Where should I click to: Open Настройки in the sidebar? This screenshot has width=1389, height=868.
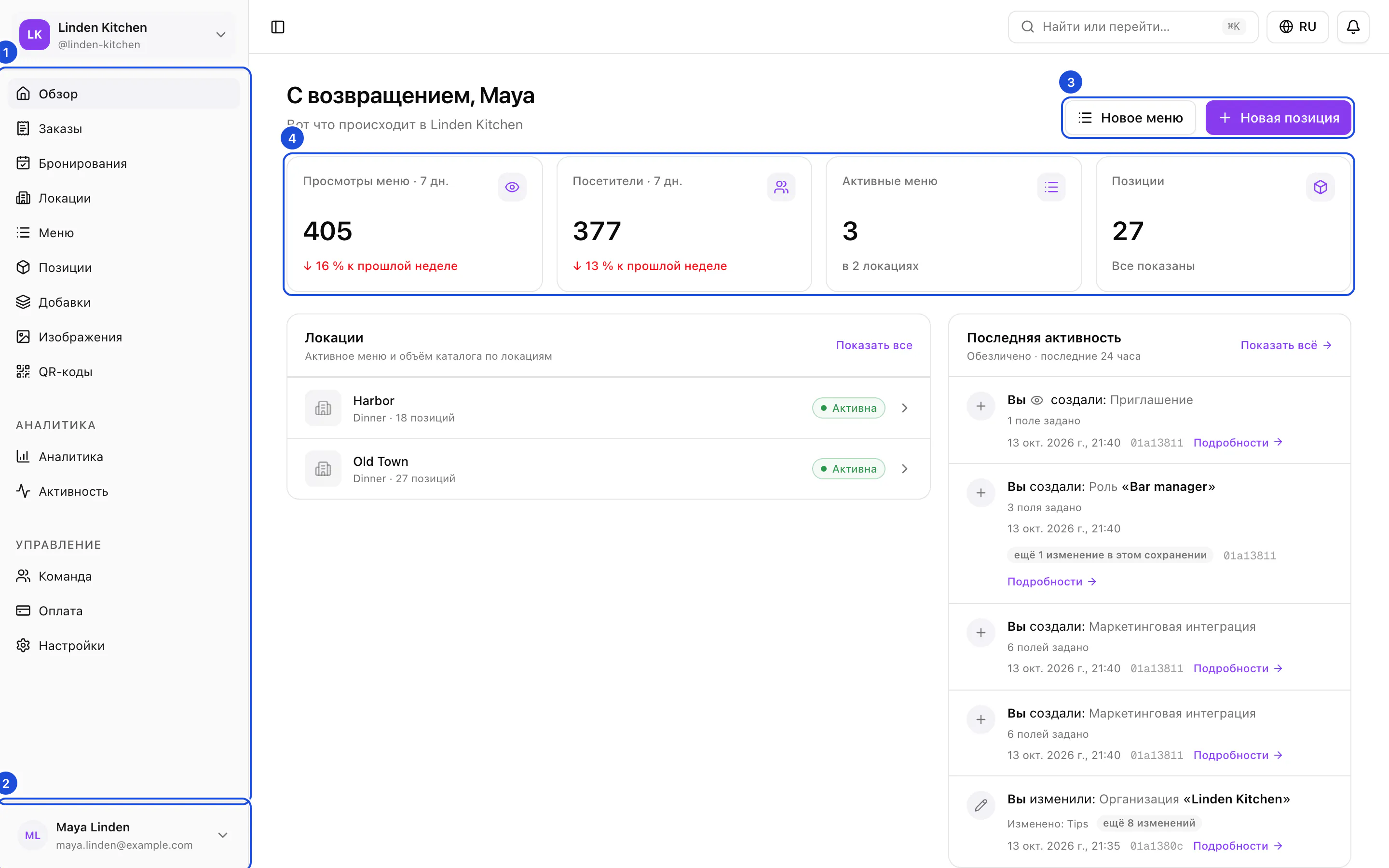click(x=124, y=646)
